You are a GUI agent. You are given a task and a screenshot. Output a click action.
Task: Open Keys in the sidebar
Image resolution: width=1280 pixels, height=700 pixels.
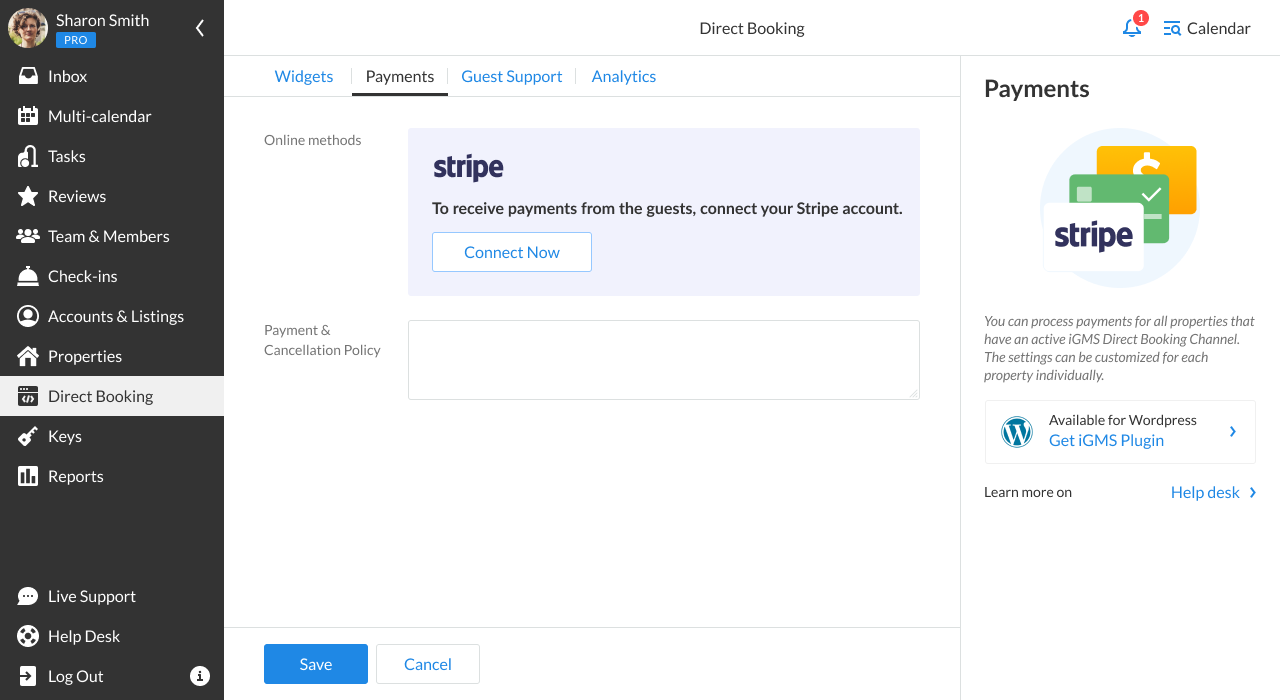pyautogui.click(x=112, y=436)
